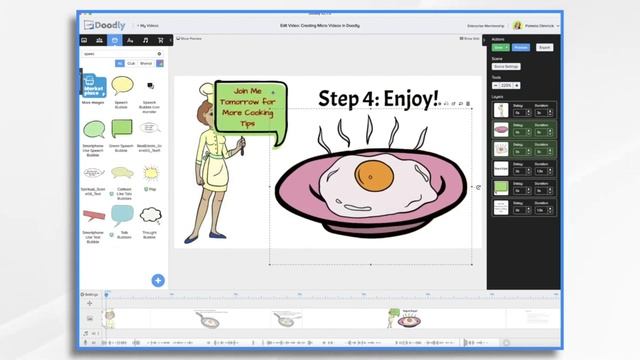Pick the Green Speech Bubble square asset
The height and width of the screenshot is (360, 640).
tap(122, 129)
